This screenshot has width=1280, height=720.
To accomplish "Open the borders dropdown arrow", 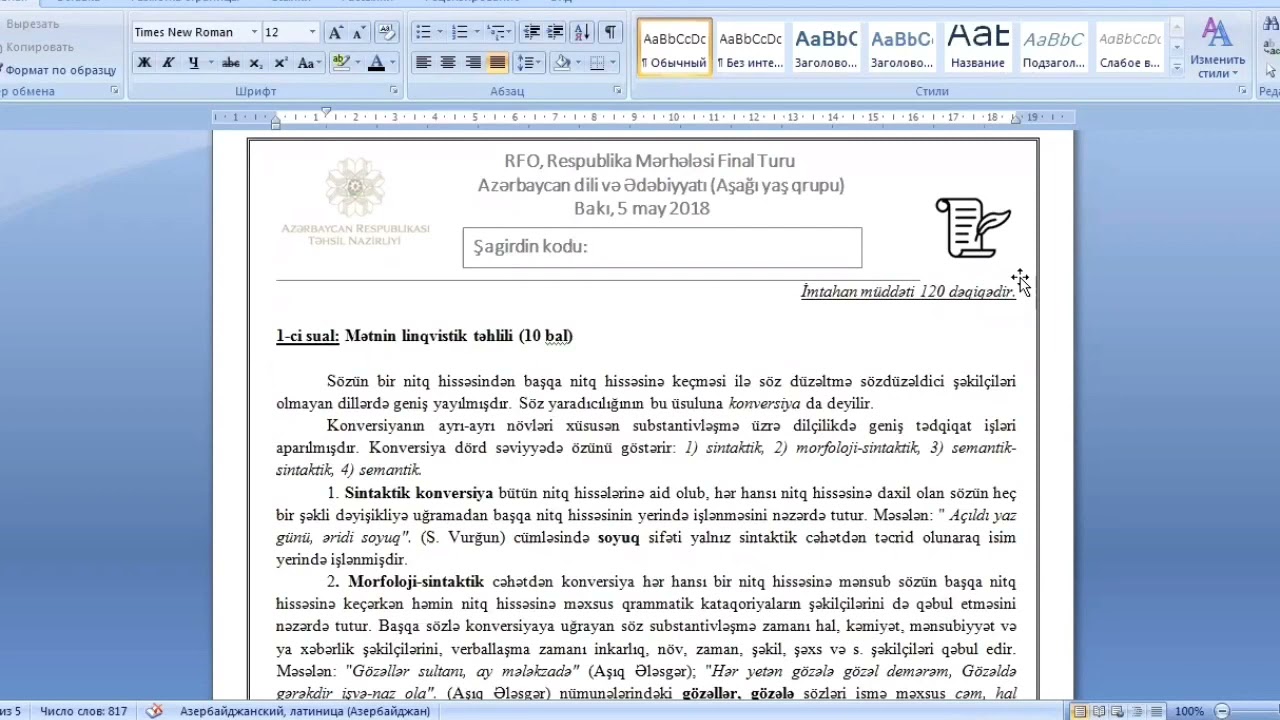I will coord(614,63).
